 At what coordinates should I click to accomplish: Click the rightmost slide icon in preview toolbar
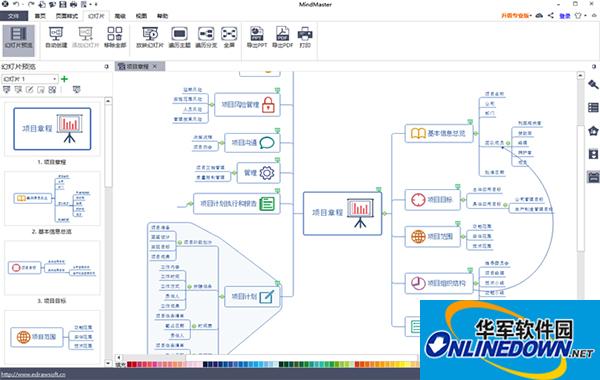tap(77, 90)
